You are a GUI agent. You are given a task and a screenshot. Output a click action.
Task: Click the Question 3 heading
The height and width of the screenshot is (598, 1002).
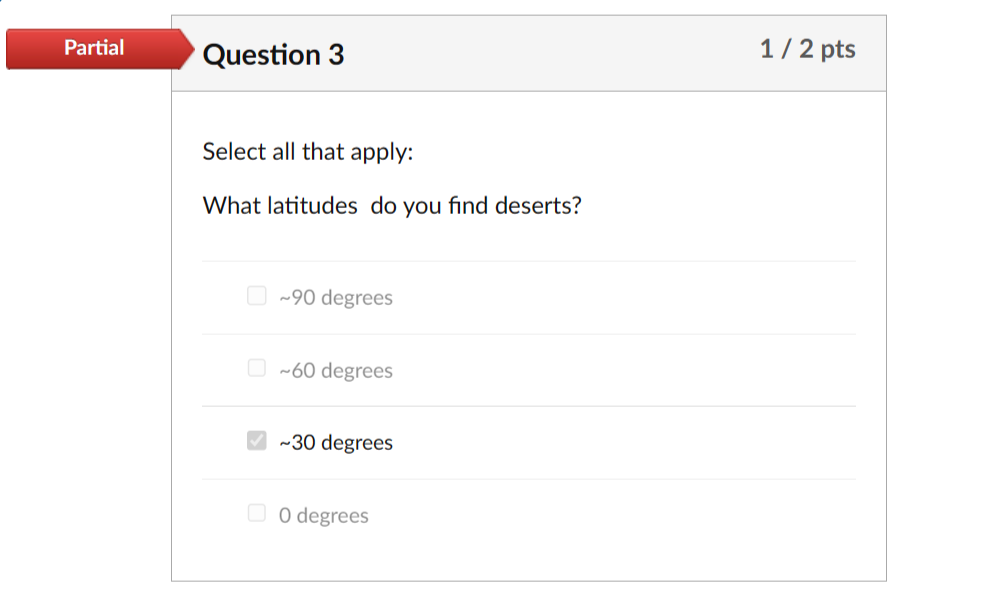[273, 55]
